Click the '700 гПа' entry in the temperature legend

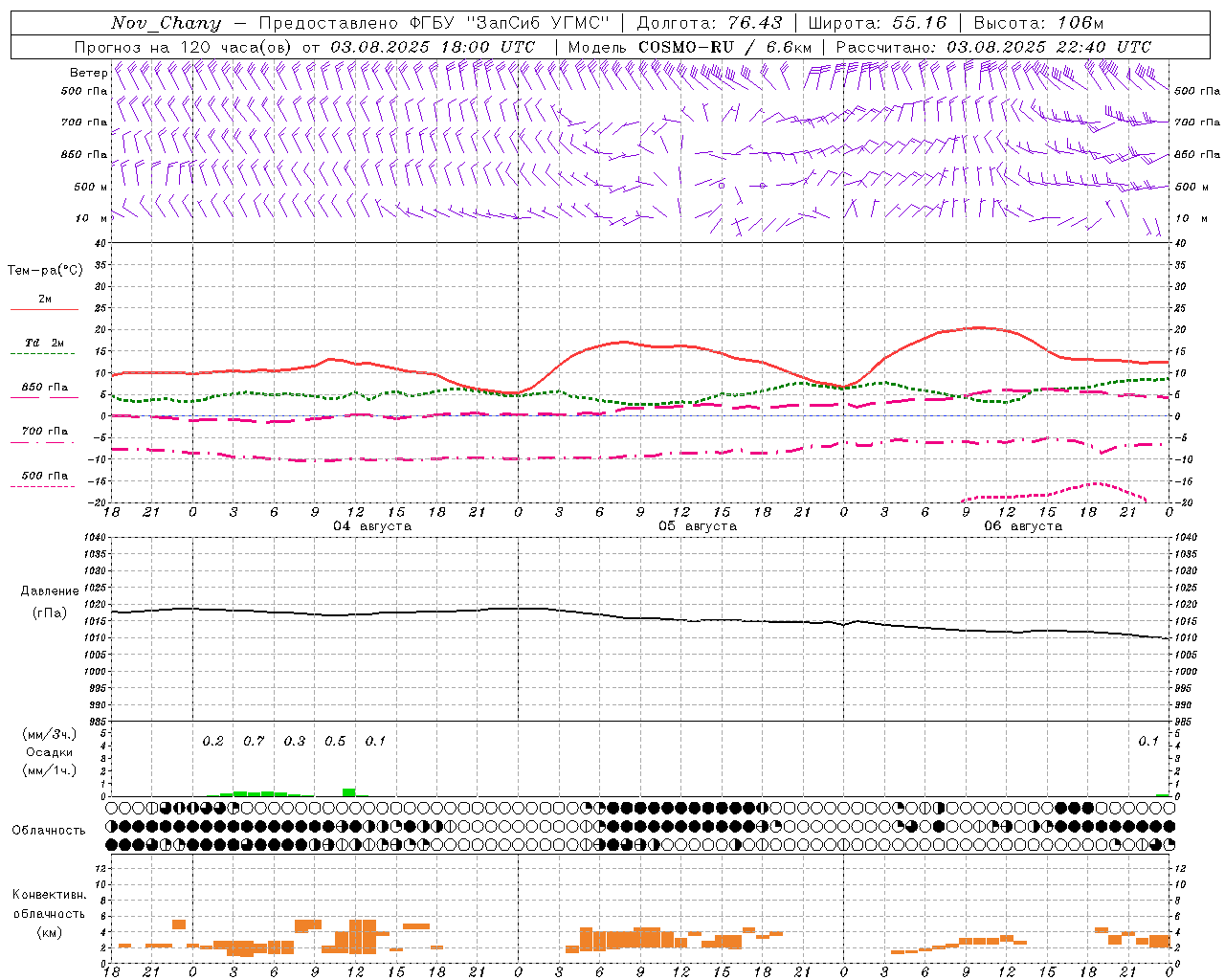pyautogui.click(x=45, y=432)
